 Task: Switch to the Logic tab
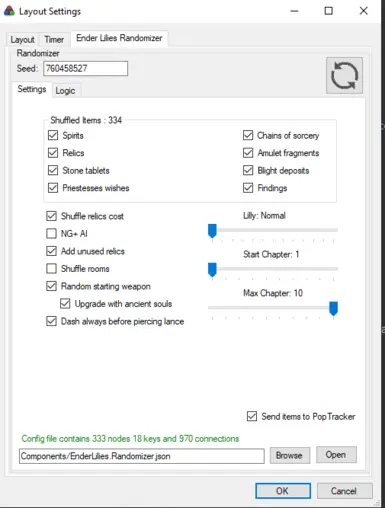click(65, 91)
